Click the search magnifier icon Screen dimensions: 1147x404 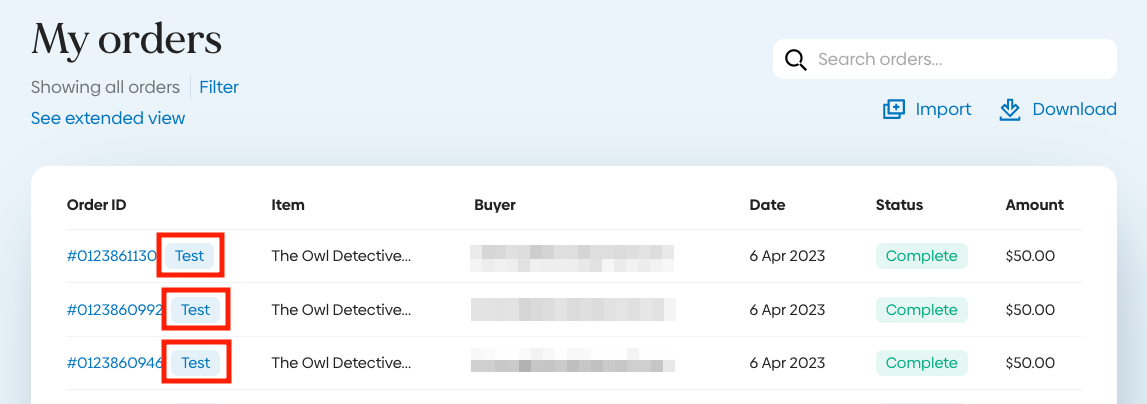pos(796,59)
